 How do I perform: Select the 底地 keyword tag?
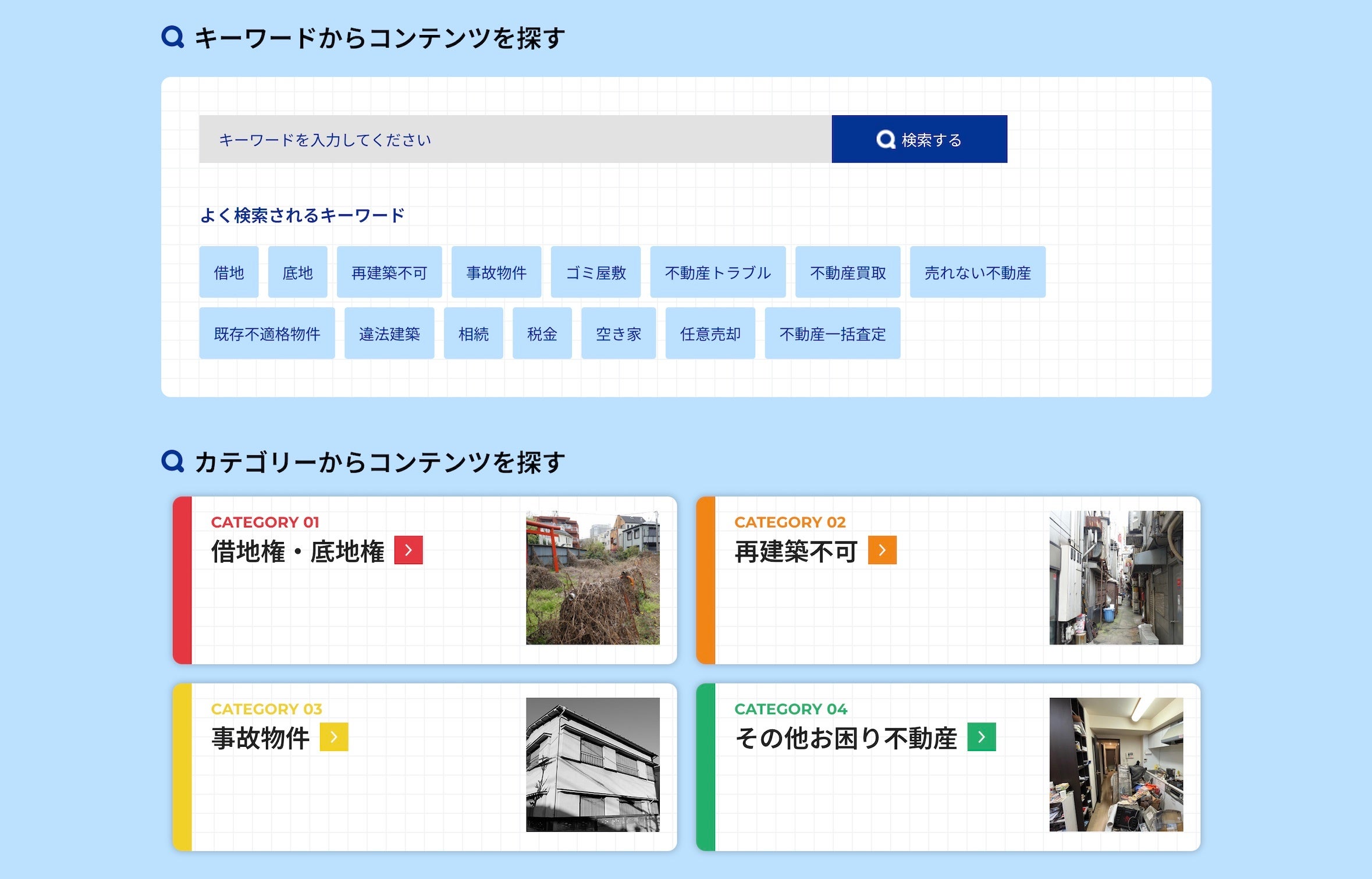297,272
